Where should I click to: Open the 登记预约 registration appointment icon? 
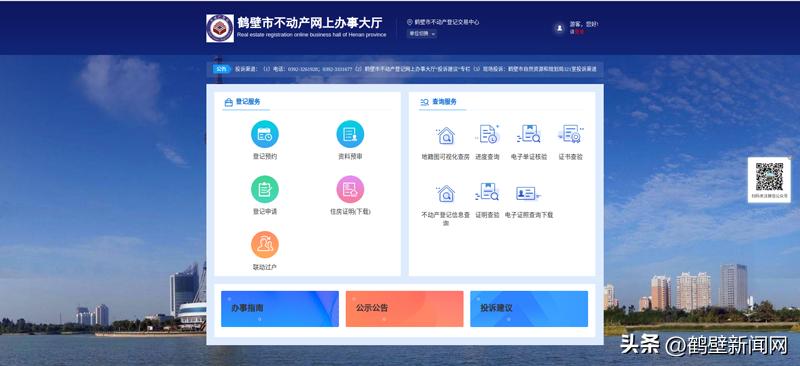[x=265, y=134]
